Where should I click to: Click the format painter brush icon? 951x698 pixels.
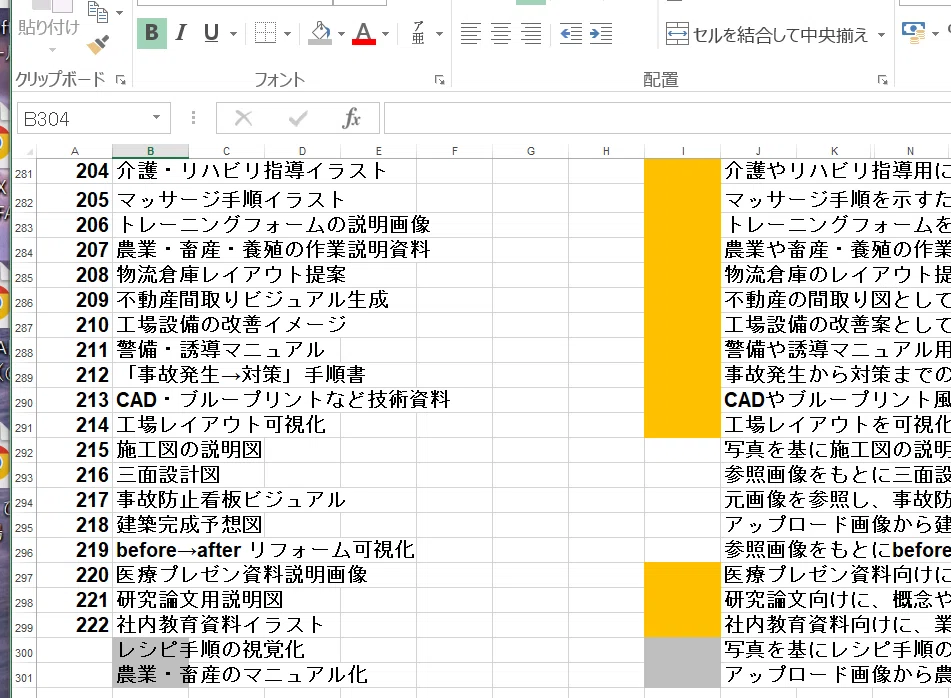(x=98, y=44)
